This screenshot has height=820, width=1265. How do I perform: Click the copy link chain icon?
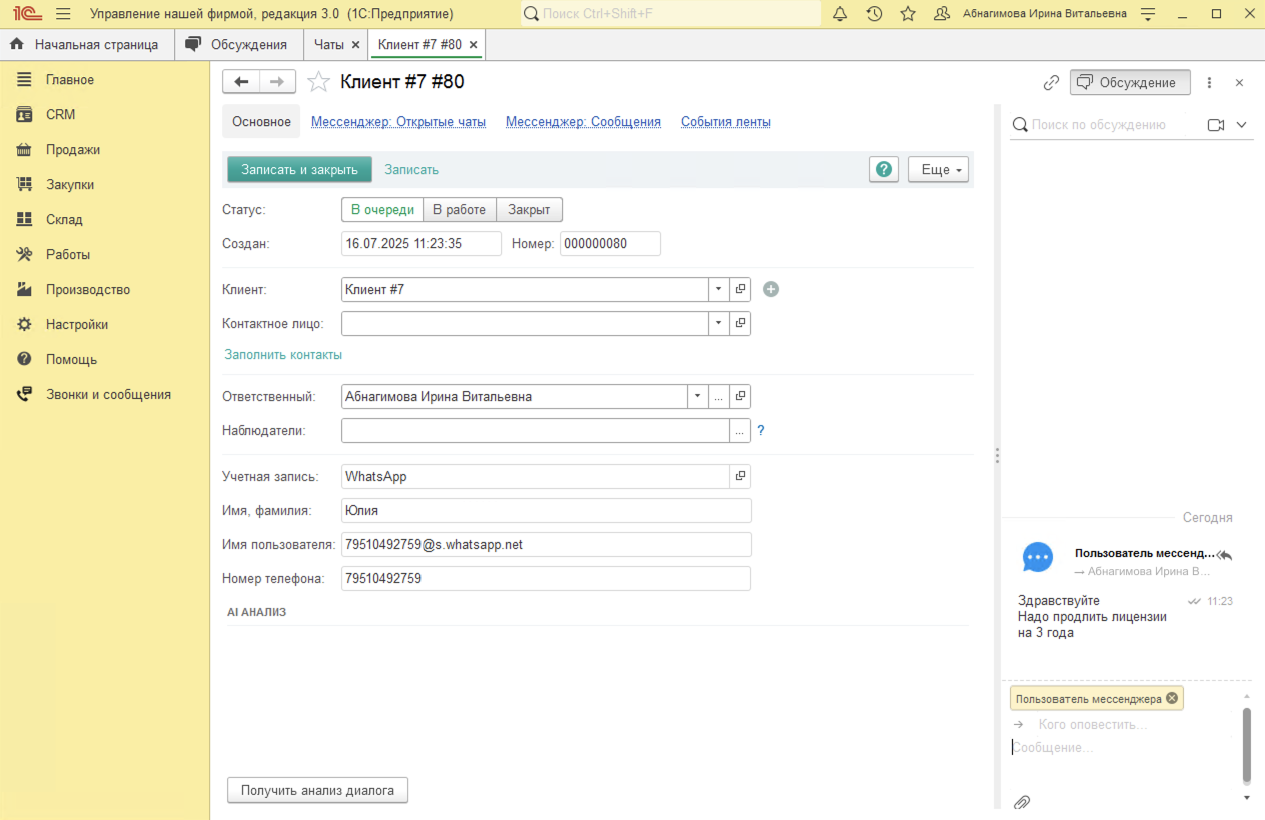(x=1051, y=83)
